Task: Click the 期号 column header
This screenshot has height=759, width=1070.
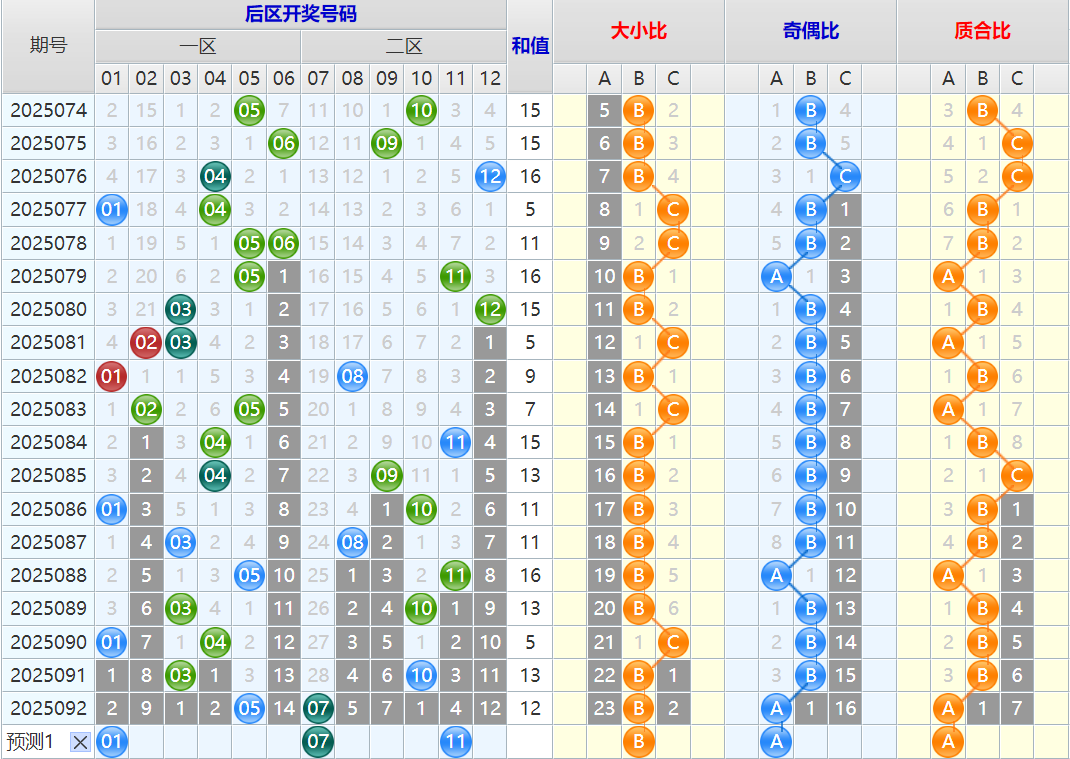Action: point(48,46)
